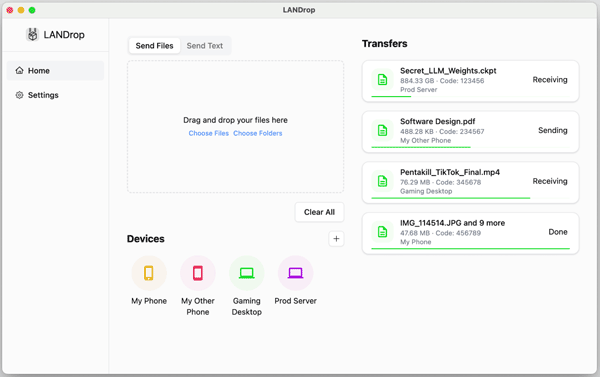Click the Sending status label
The width and height of the screenshot is (600, 377).
pos(553,131)
